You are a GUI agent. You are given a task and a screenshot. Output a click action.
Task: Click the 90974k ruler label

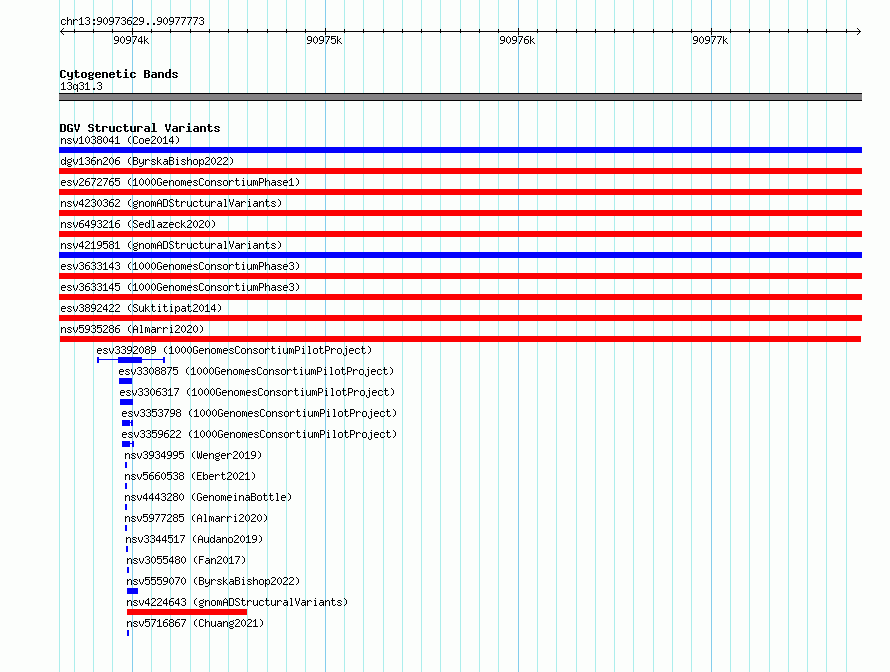(x=131, y=40)
